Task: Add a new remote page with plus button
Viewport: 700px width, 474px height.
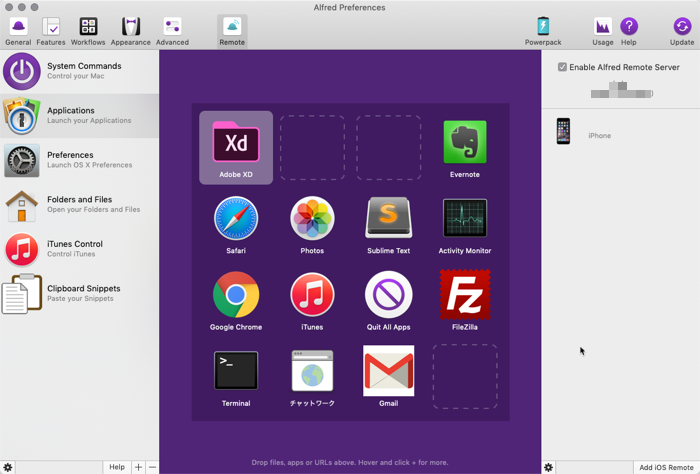Action: click(138, 467)
